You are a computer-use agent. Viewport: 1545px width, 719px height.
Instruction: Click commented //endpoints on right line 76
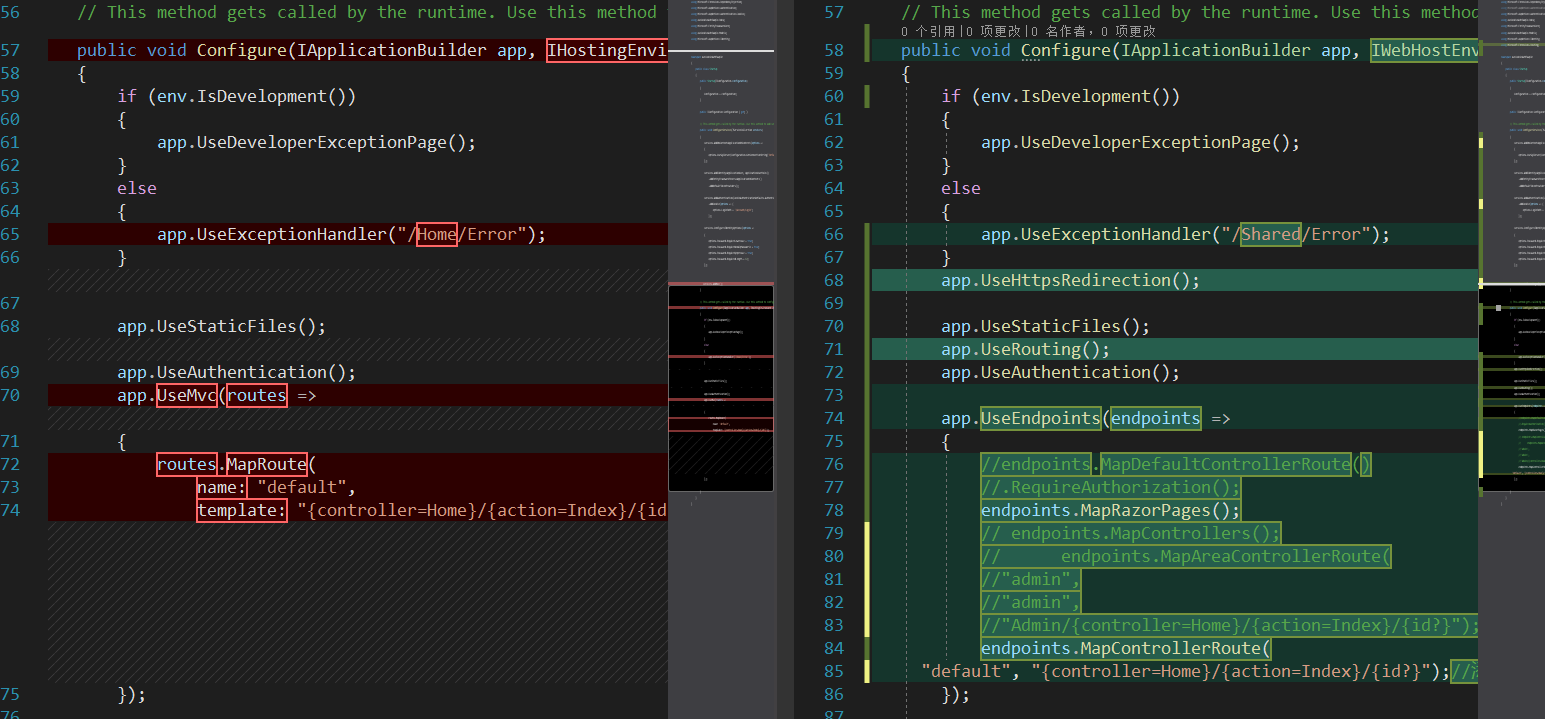tap(1036, 464)
